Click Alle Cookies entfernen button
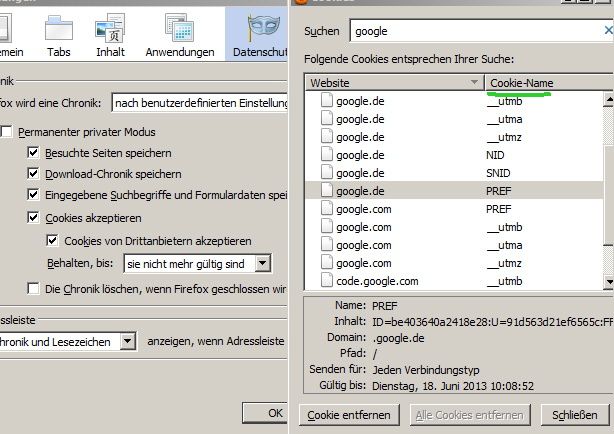This screenshot has width=614, height=434. click(469, 415)
